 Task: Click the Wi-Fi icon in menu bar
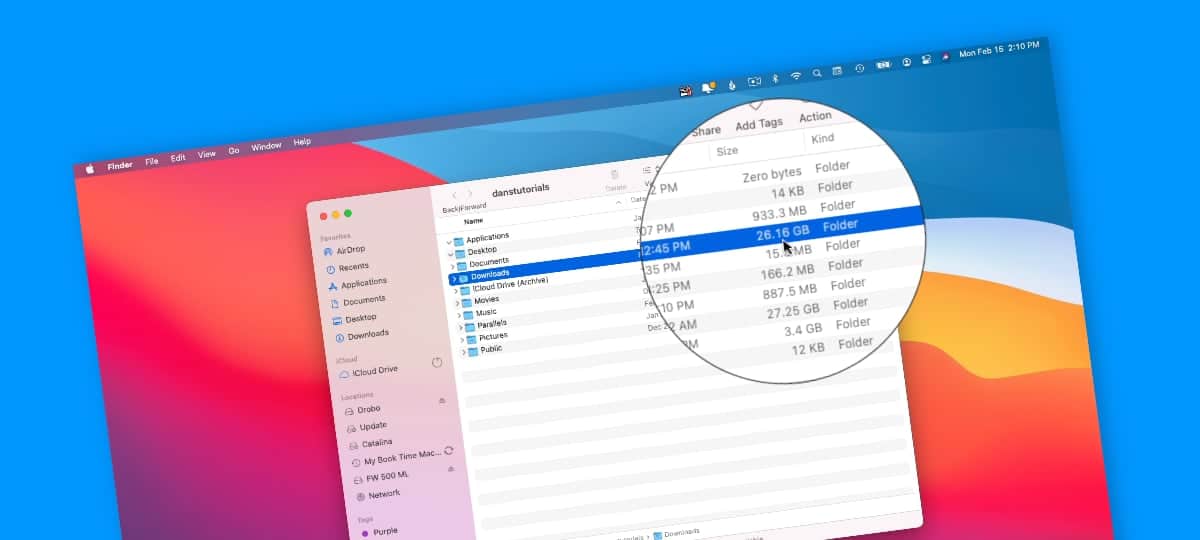coord(796,76)
